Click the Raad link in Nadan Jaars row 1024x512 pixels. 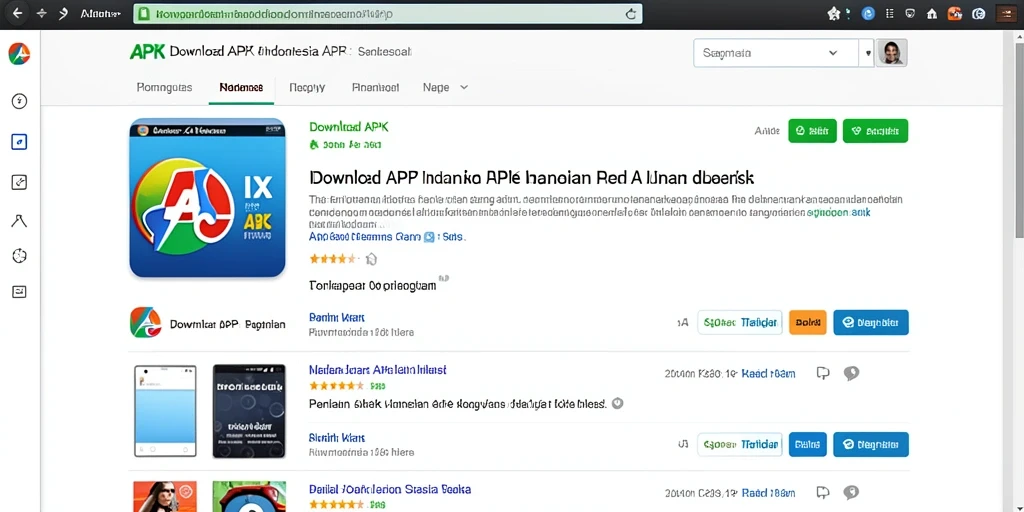coord(770,374)
